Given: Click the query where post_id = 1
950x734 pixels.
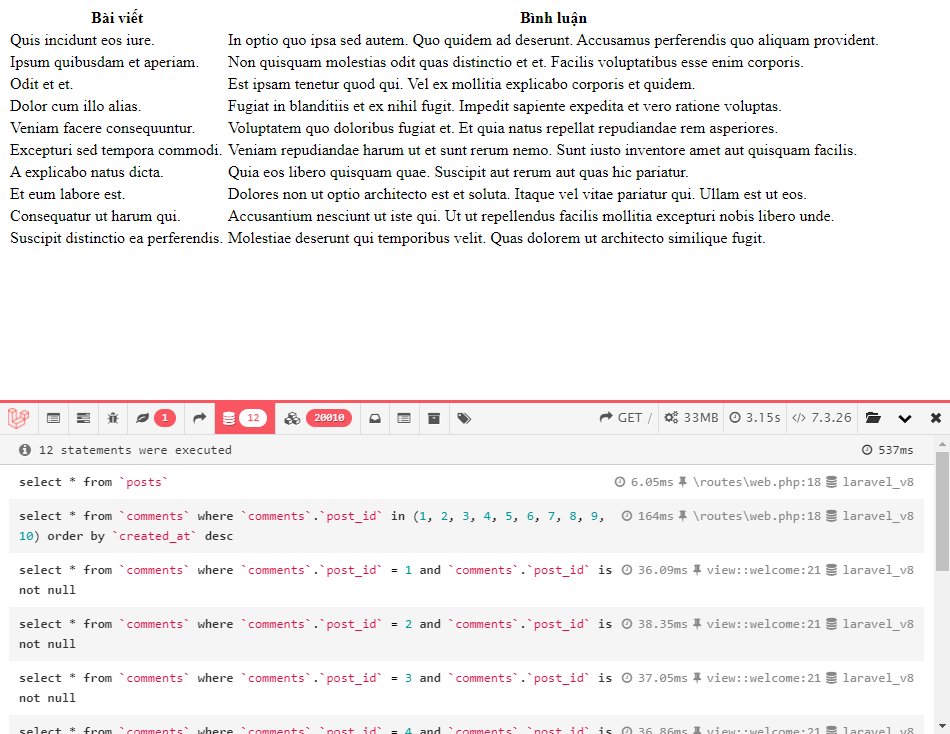Looking at the screenshot, I should pos(467,579).
